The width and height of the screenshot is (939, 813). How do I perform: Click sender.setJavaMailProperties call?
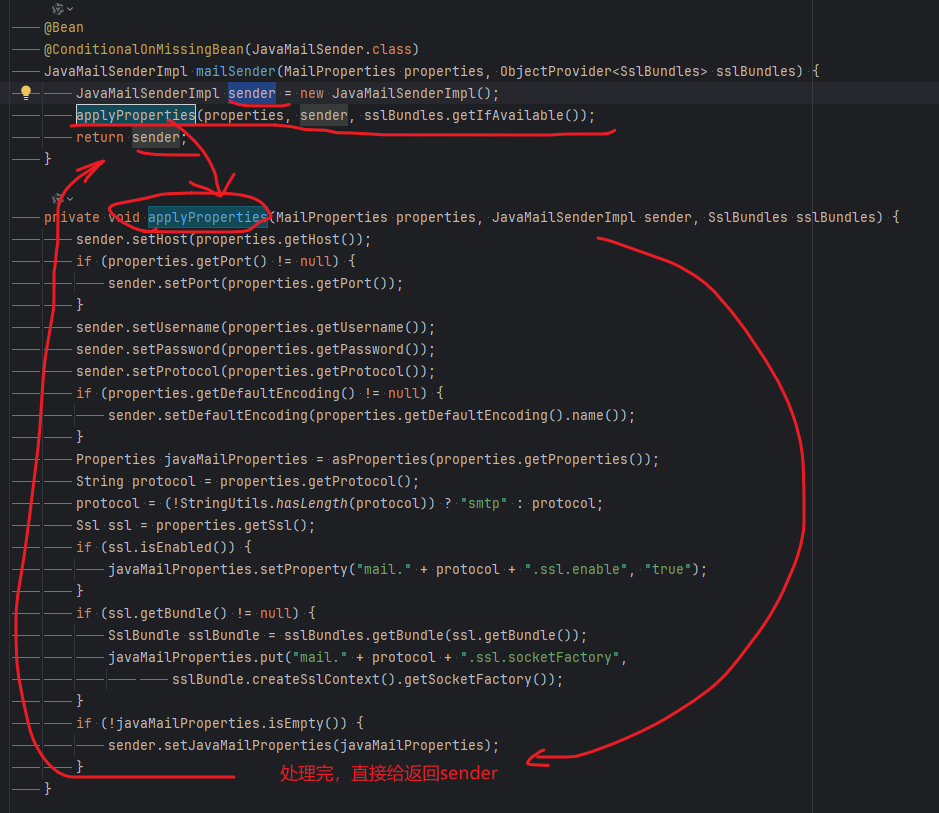tap(303, 745)
